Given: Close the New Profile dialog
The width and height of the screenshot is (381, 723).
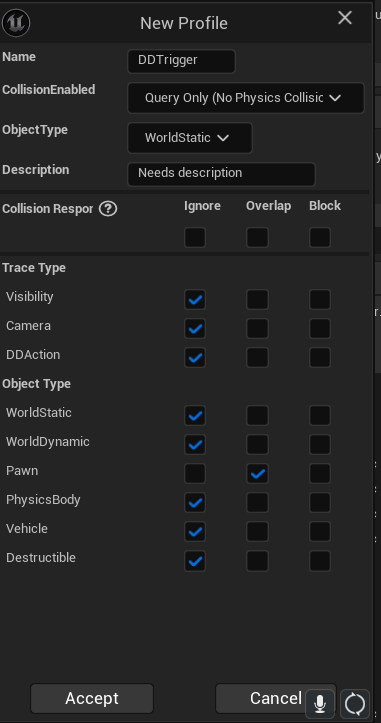Looking at the screenshot, I should (x=345, y=18).
